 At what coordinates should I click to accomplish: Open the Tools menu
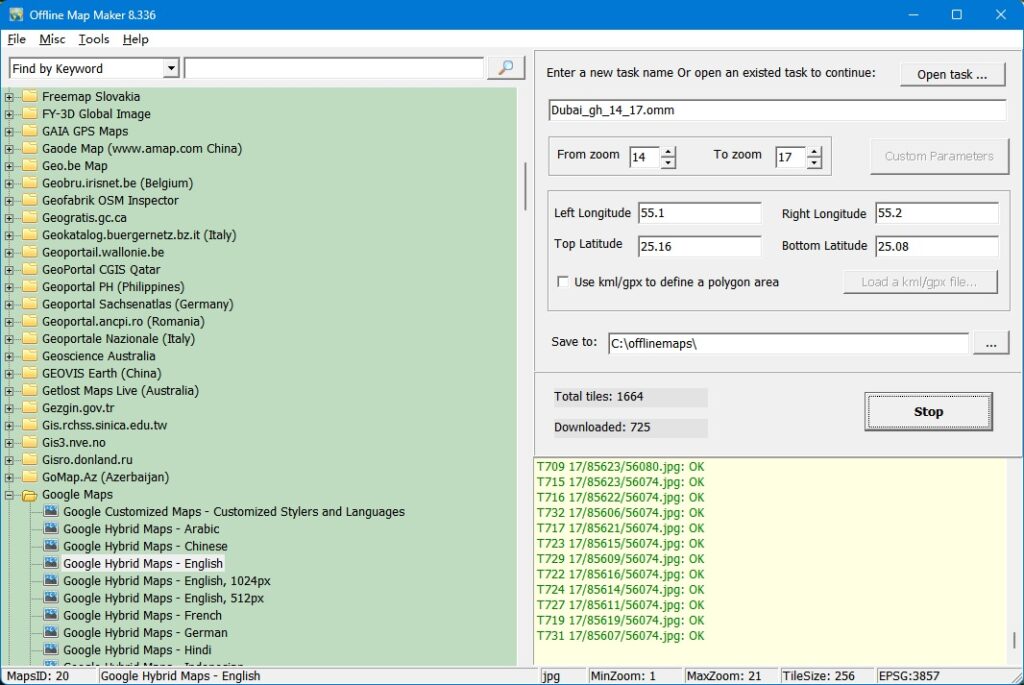click(x=93, y=39)
